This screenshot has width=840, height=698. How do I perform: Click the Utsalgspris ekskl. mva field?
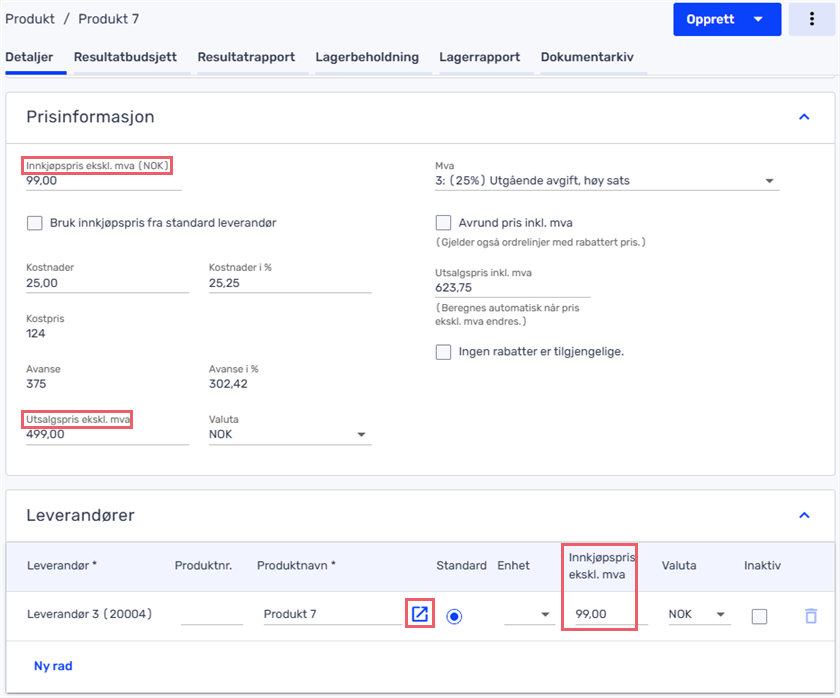point(107,434)
